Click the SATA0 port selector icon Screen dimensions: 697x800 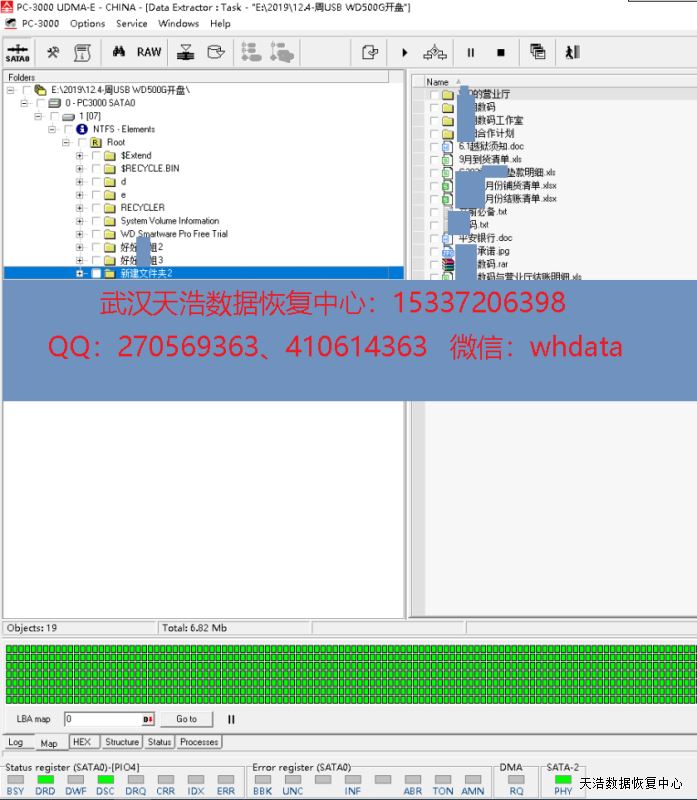17,52
